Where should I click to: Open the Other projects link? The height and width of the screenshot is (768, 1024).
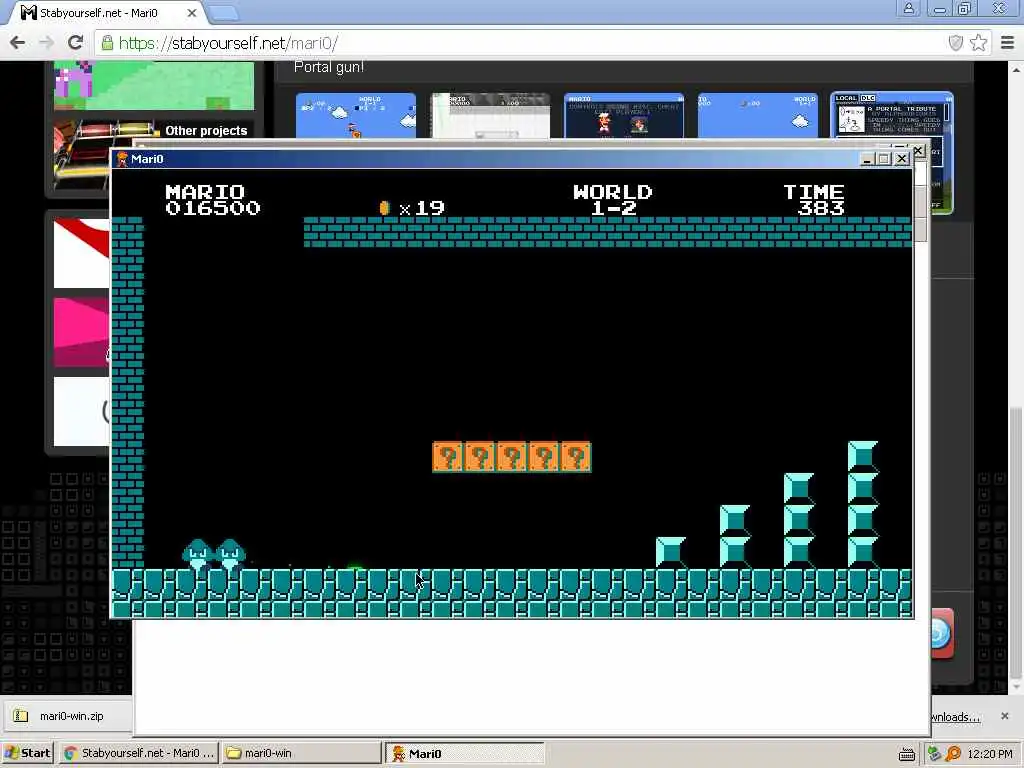coord(206,131)
